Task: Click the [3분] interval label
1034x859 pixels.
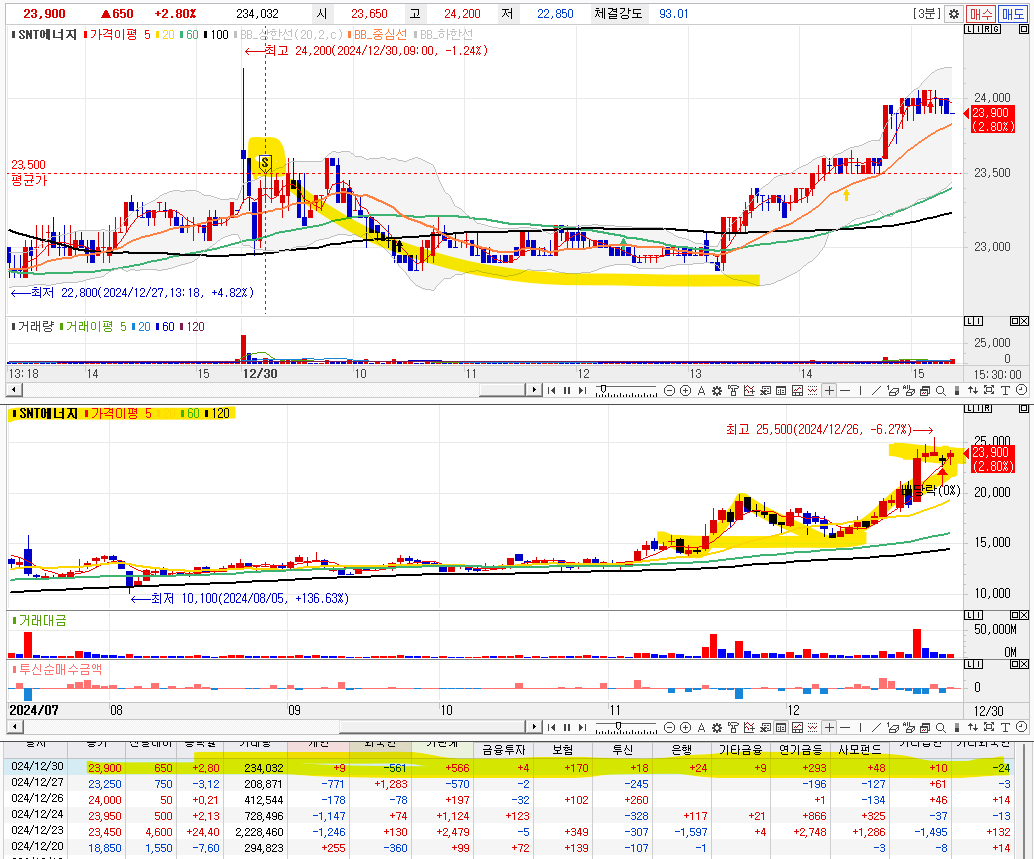Action: click(x=927, y=14)
